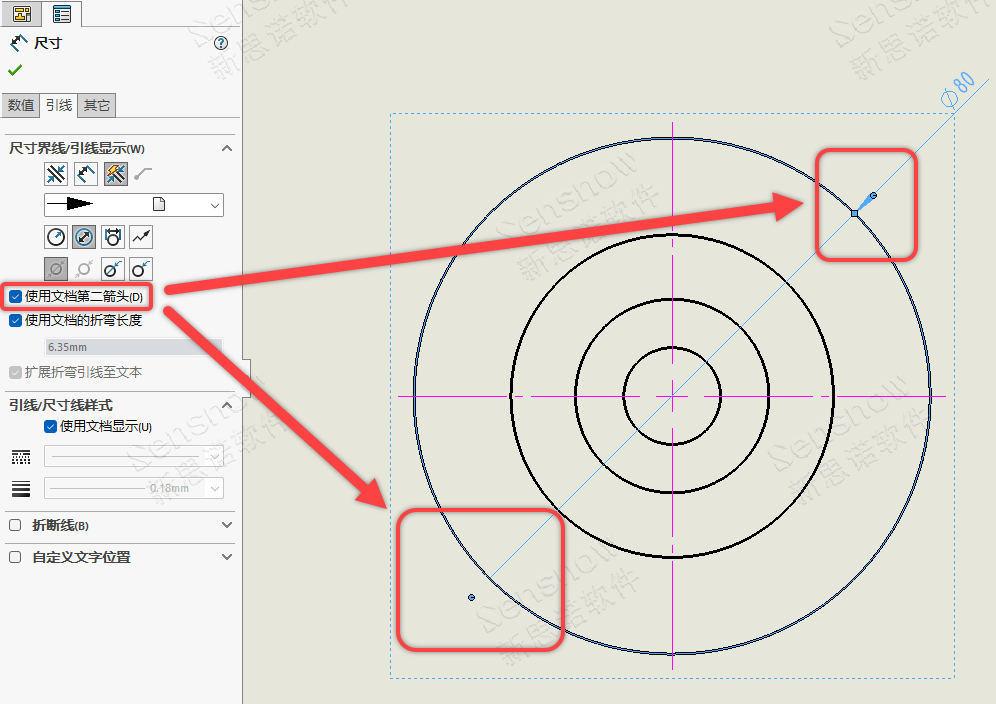Uncheck 使用文档第二箭头 checkbox
This screenshot has height=704, width=996.
(x=15, y=296)
